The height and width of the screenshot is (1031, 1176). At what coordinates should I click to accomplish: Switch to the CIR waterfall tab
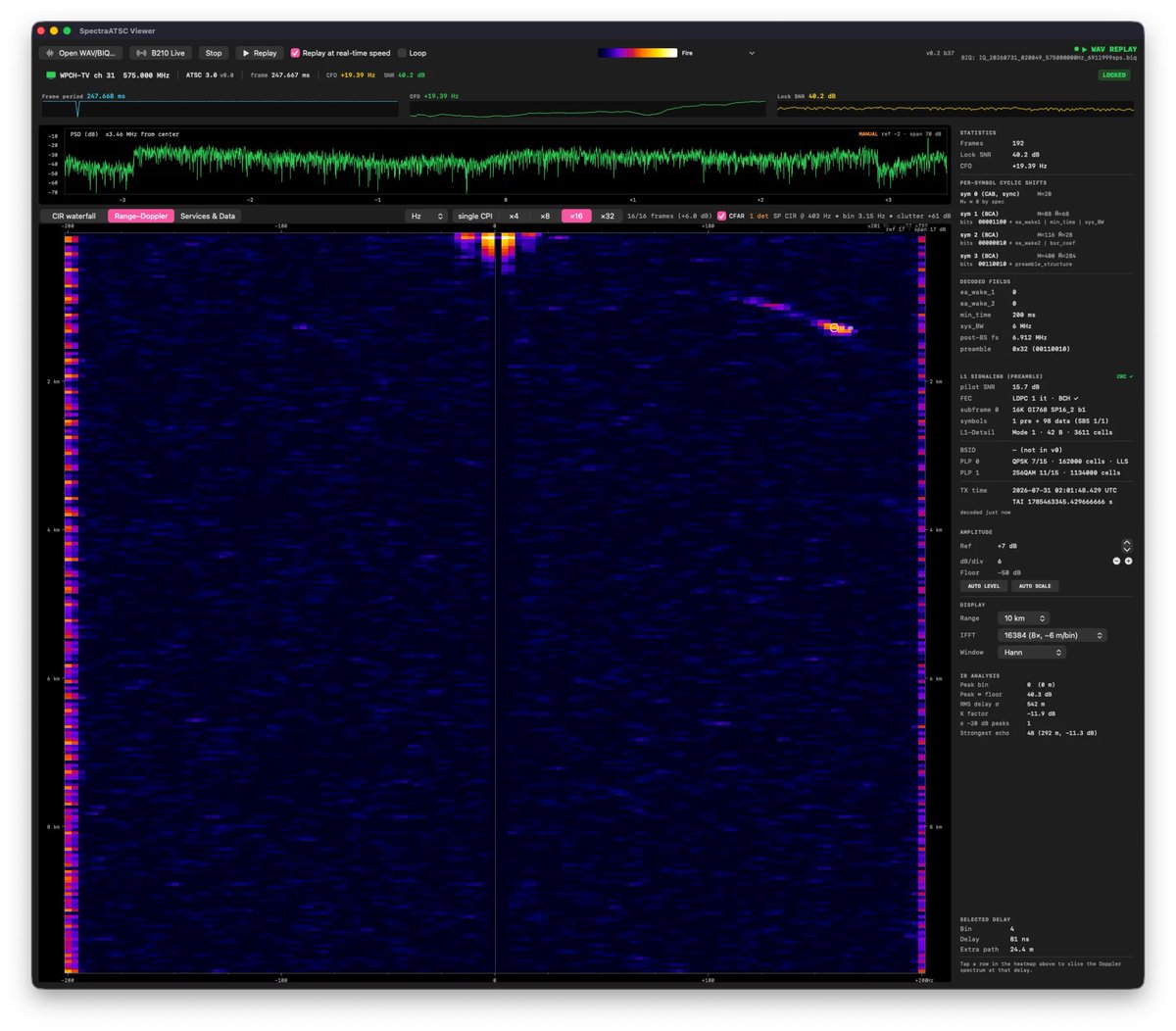[73, 216]
